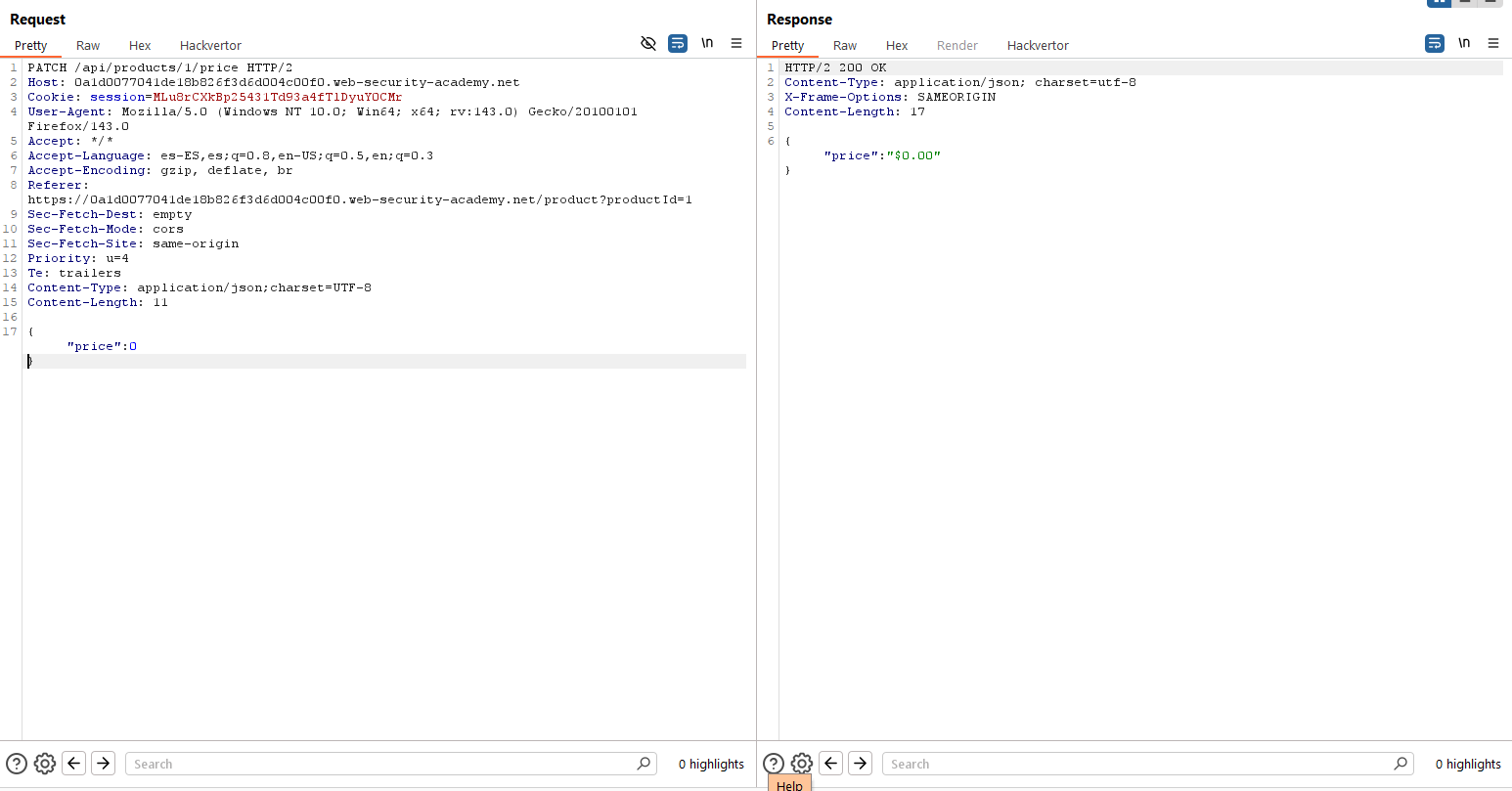Show non-printable characters (\n) in Response
Viewport: 1512px width, 791px height.
coord(1464,43)
